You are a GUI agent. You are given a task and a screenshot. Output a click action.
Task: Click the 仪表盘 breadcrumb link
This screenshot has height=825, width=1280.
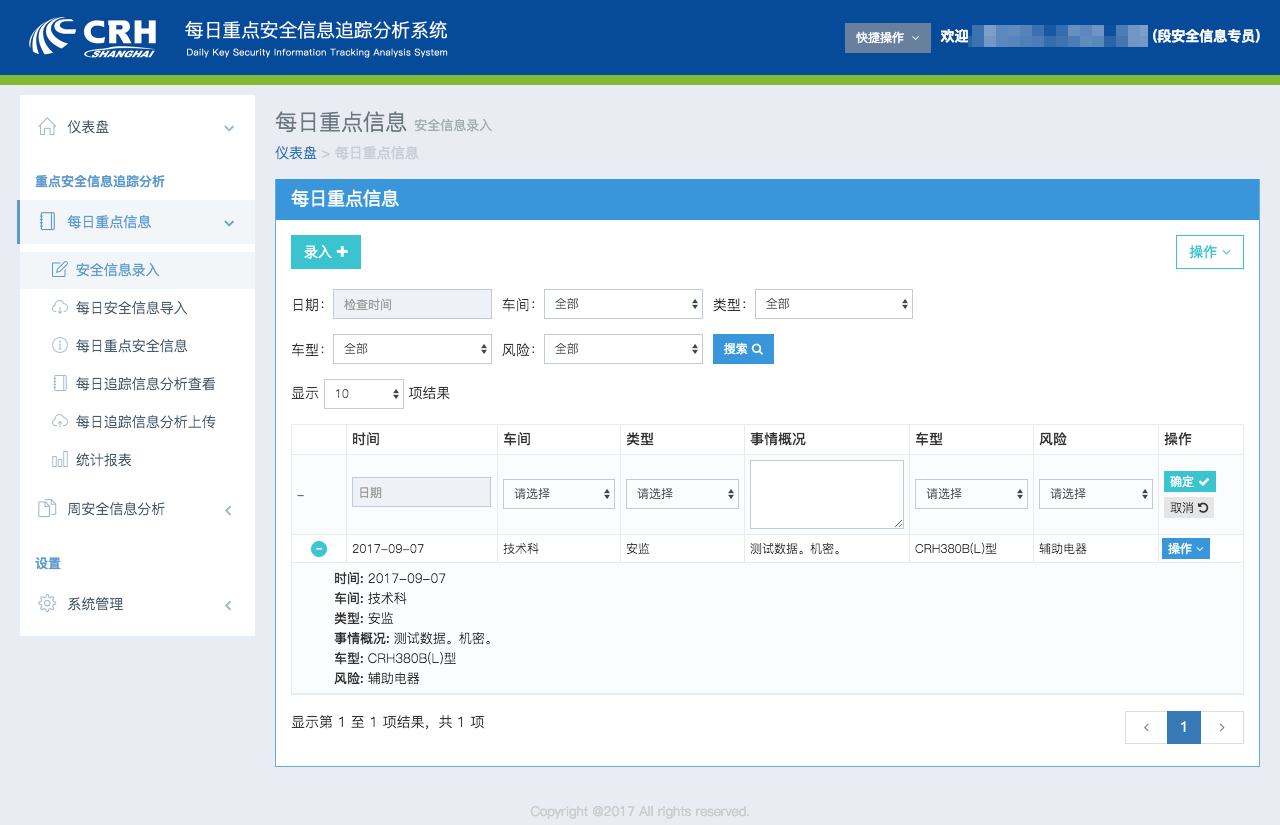[295, 153]
